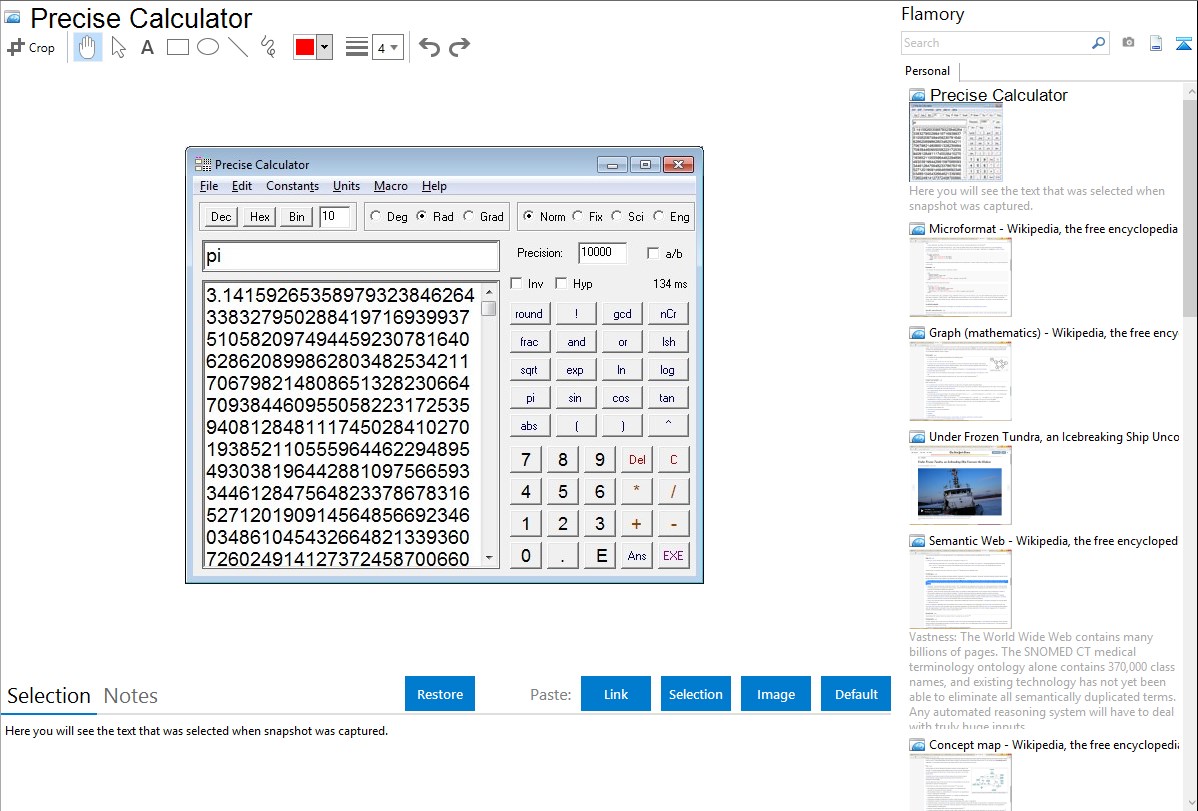Click the Concept map - Wikipedia entry title

point(1054,745)
